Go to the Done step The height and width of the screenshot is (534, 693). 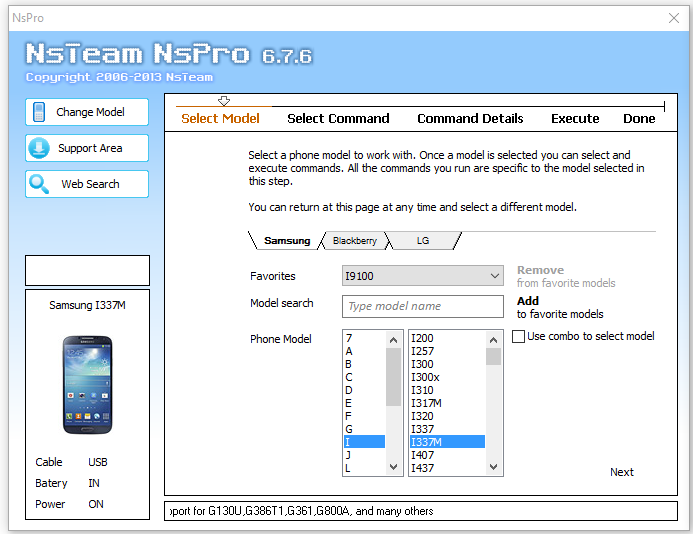639,118
